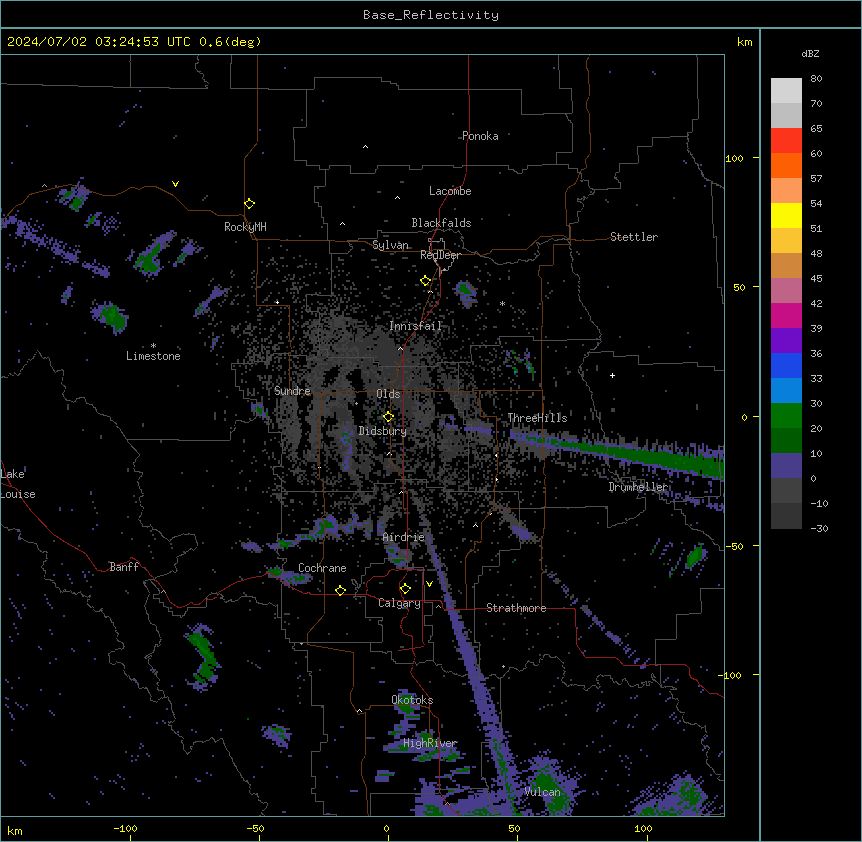The height and width of the screenshot is (842, 862).
Task: Click the Banff label
Action: pos(124,567)
